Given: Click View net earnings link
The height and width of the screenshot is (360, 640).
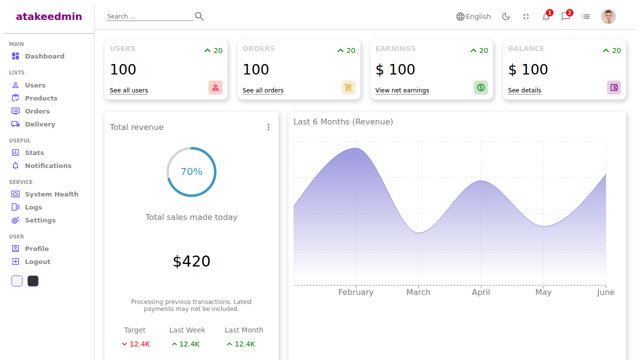Looking at the screenshot, I should pos(402,90).
